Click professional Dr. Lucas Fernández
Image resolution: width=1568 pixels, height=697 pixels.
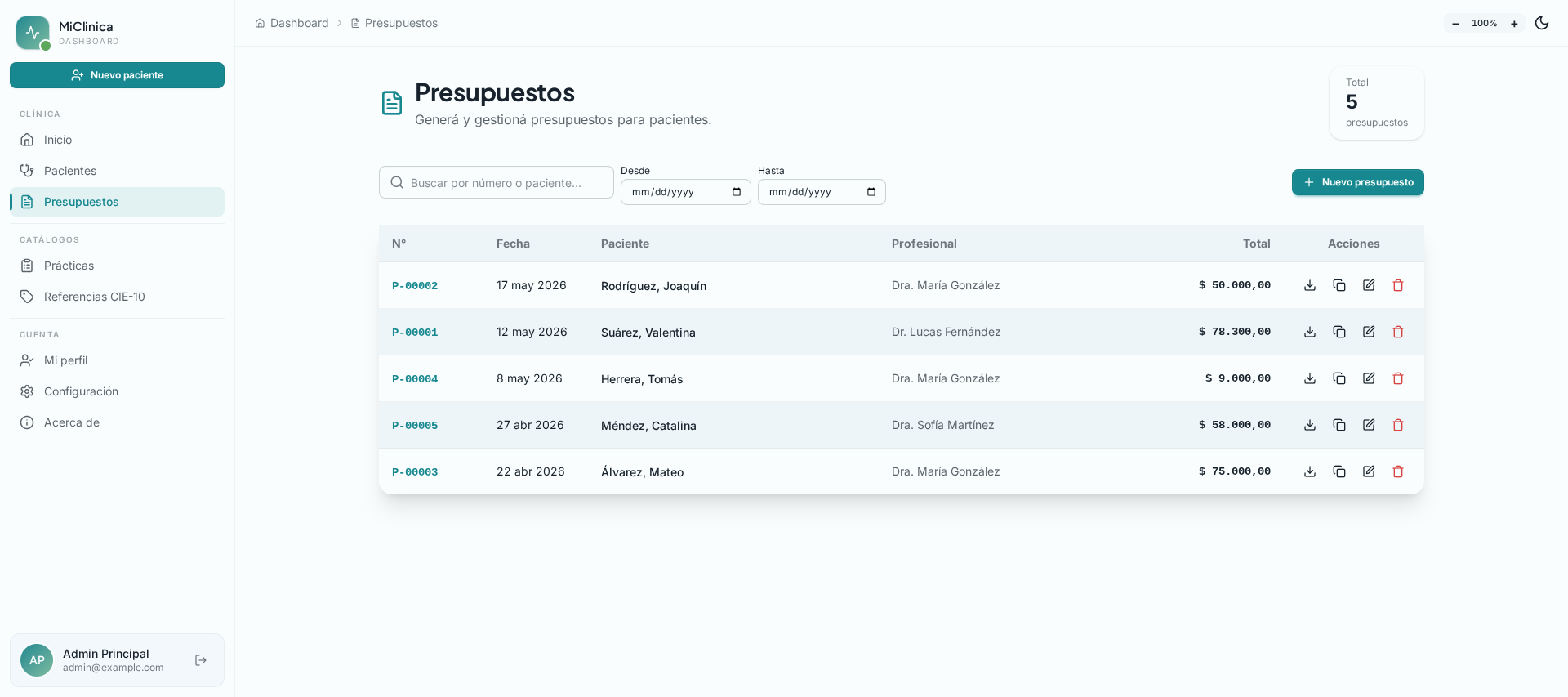pyautogui.click(x=946, y=332)
